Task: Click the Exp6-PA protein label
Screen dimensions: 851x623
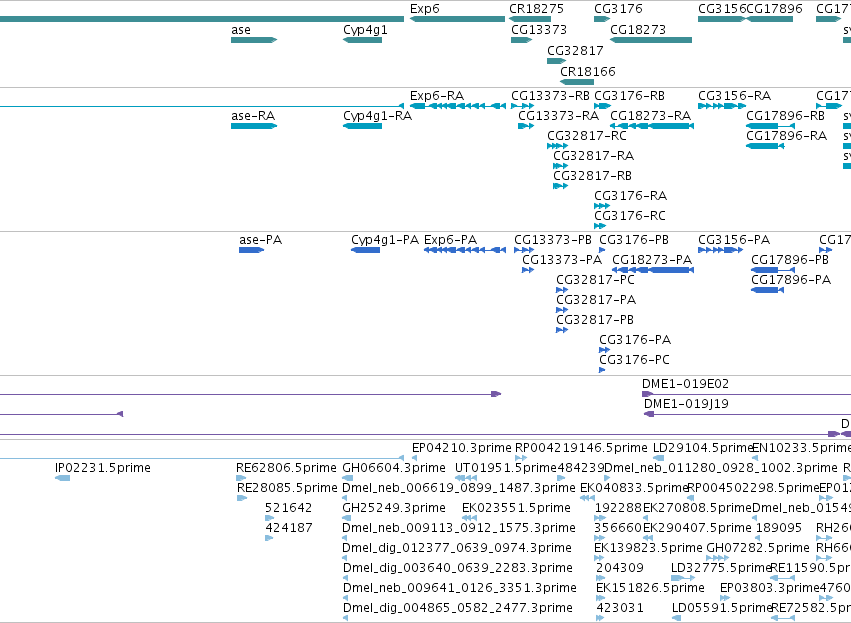Action: pyautogui.click(x=450, y=240)
